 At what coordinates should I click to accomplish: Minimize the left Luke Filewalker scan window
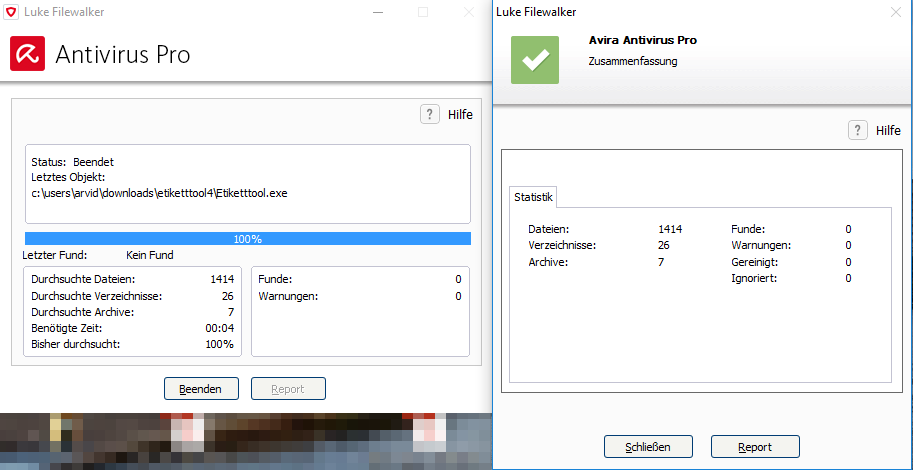tap(376, 12)
